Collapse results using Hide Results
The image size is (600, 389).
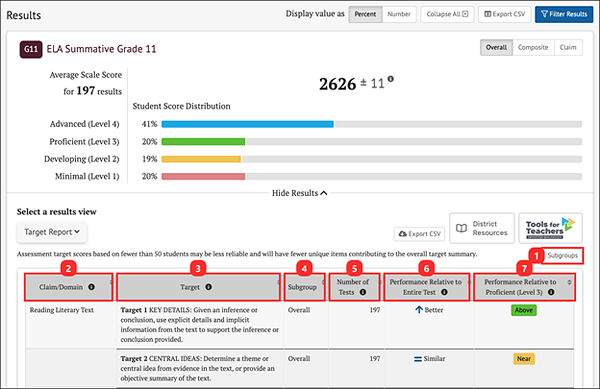(300, 193)
